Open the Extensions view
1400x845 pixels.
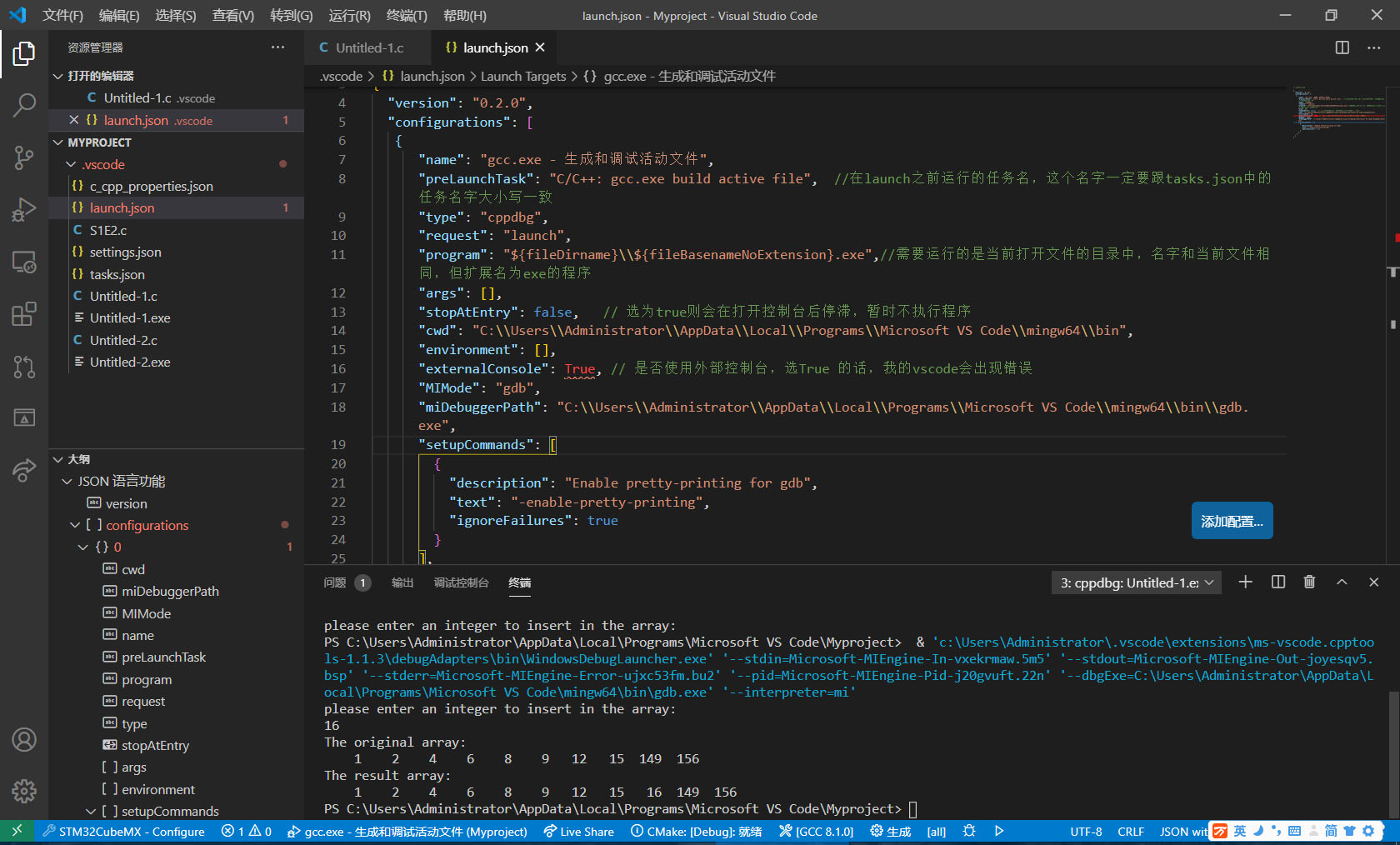coord(24,314)
